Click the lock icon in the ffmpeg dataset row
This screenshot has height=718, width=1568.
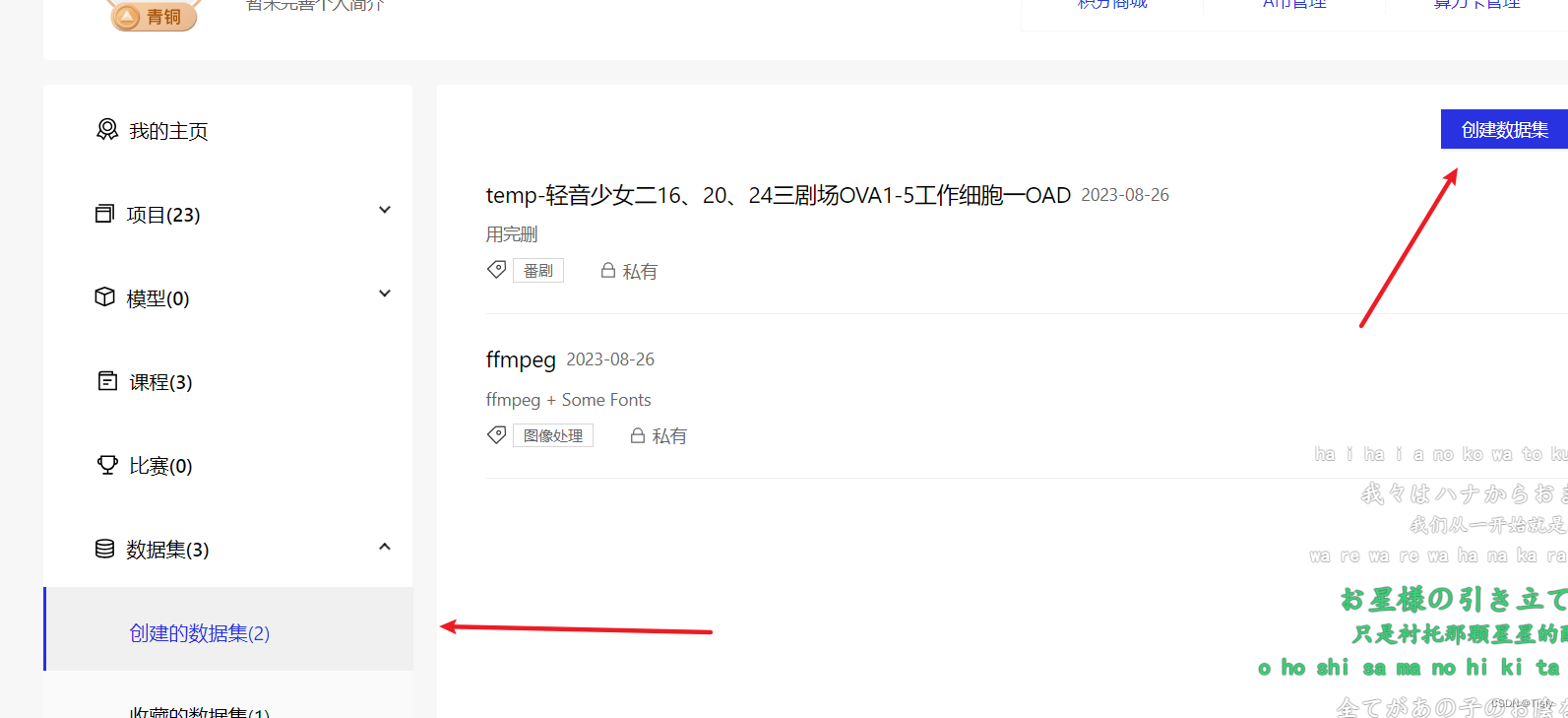tap(638, 434)
